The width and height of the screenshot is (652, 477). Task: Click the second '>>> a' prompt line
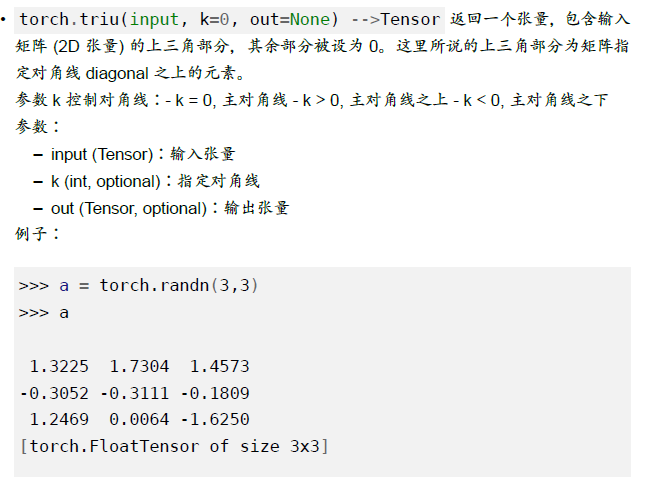coord(44,313)
